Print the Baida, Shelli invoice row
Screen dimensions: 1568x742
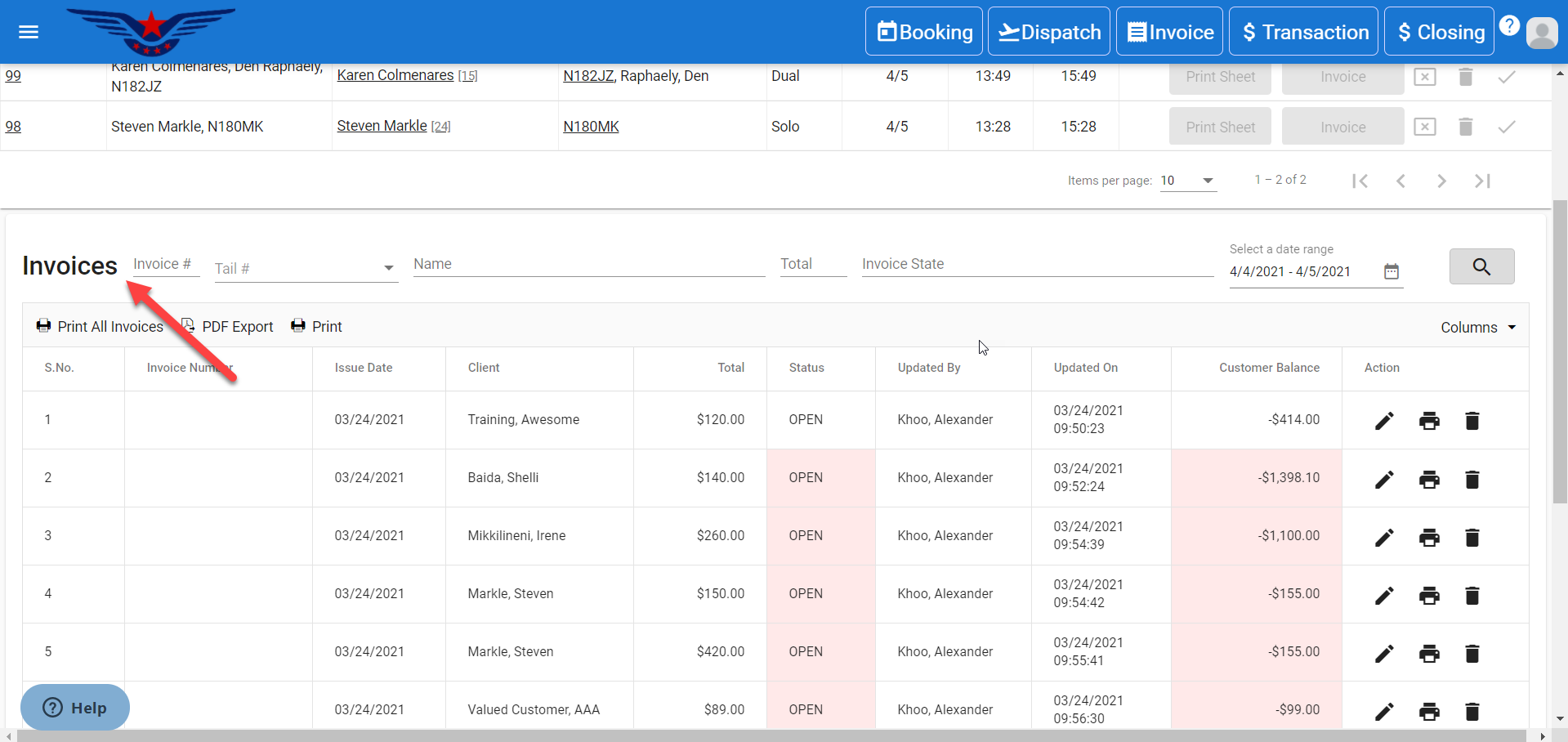point(1428,479)
